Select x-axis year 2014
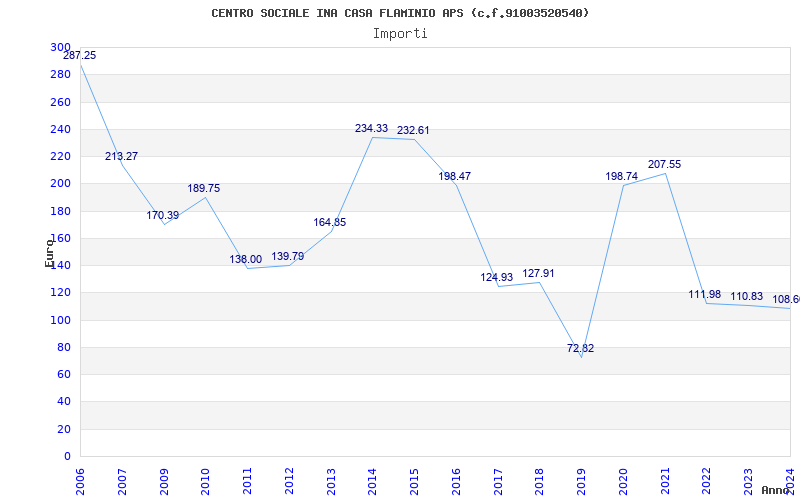Viewport: 800px width, 500px height. [372, 482]
